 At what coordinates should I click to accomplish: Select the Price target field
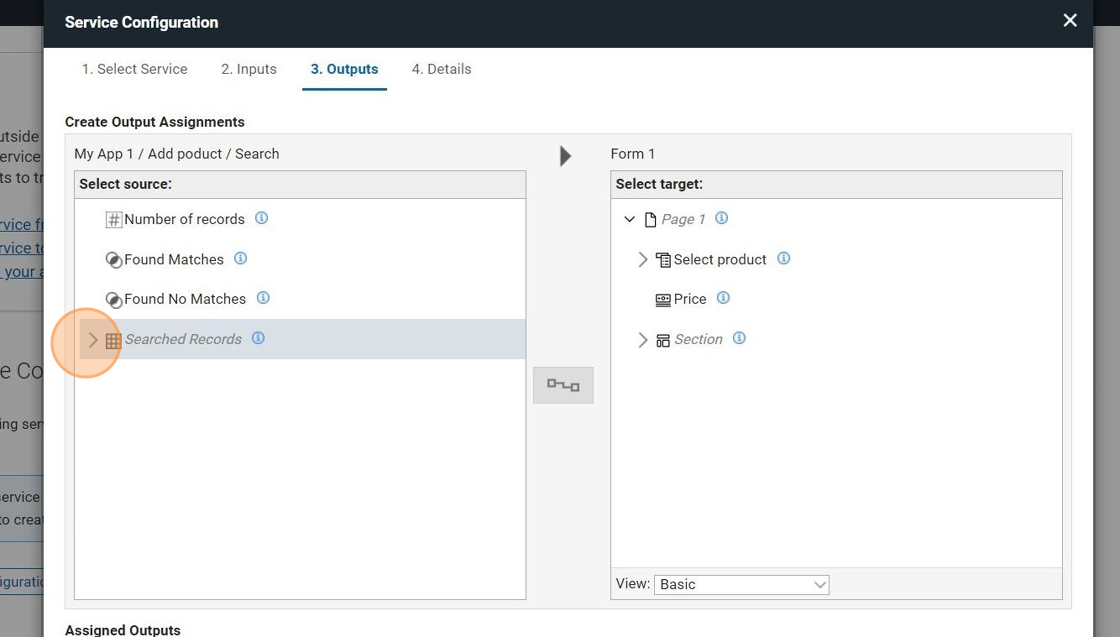[689, 299]
